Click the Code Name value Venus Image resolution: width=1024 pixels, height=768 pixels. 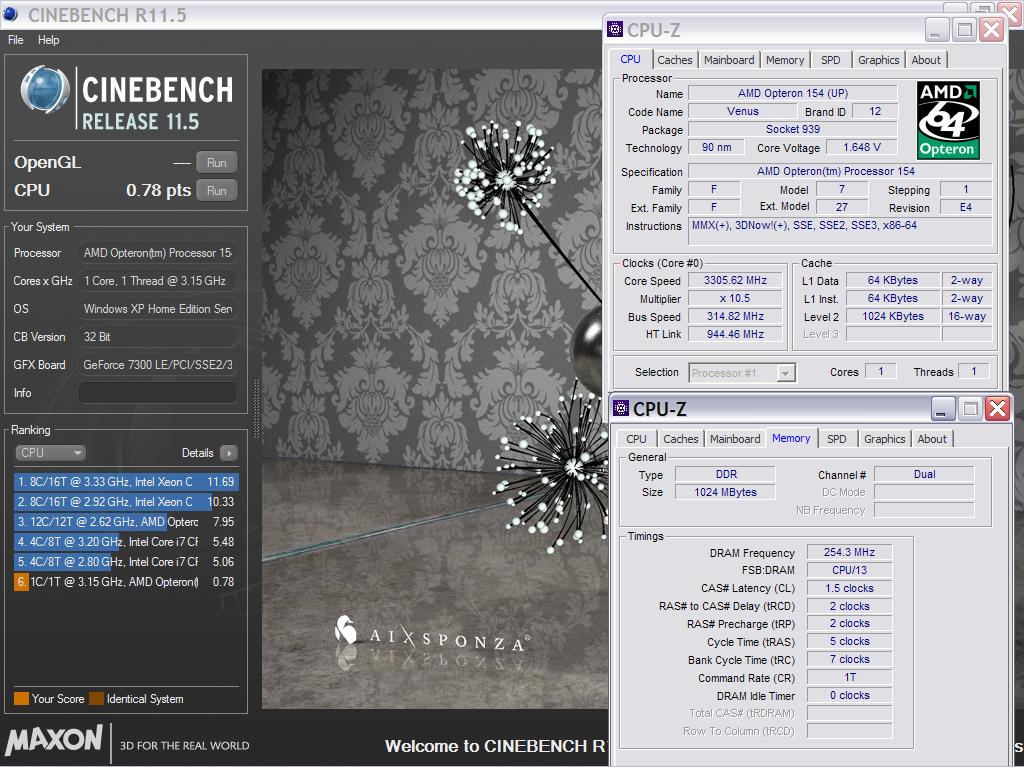point(743,112)
